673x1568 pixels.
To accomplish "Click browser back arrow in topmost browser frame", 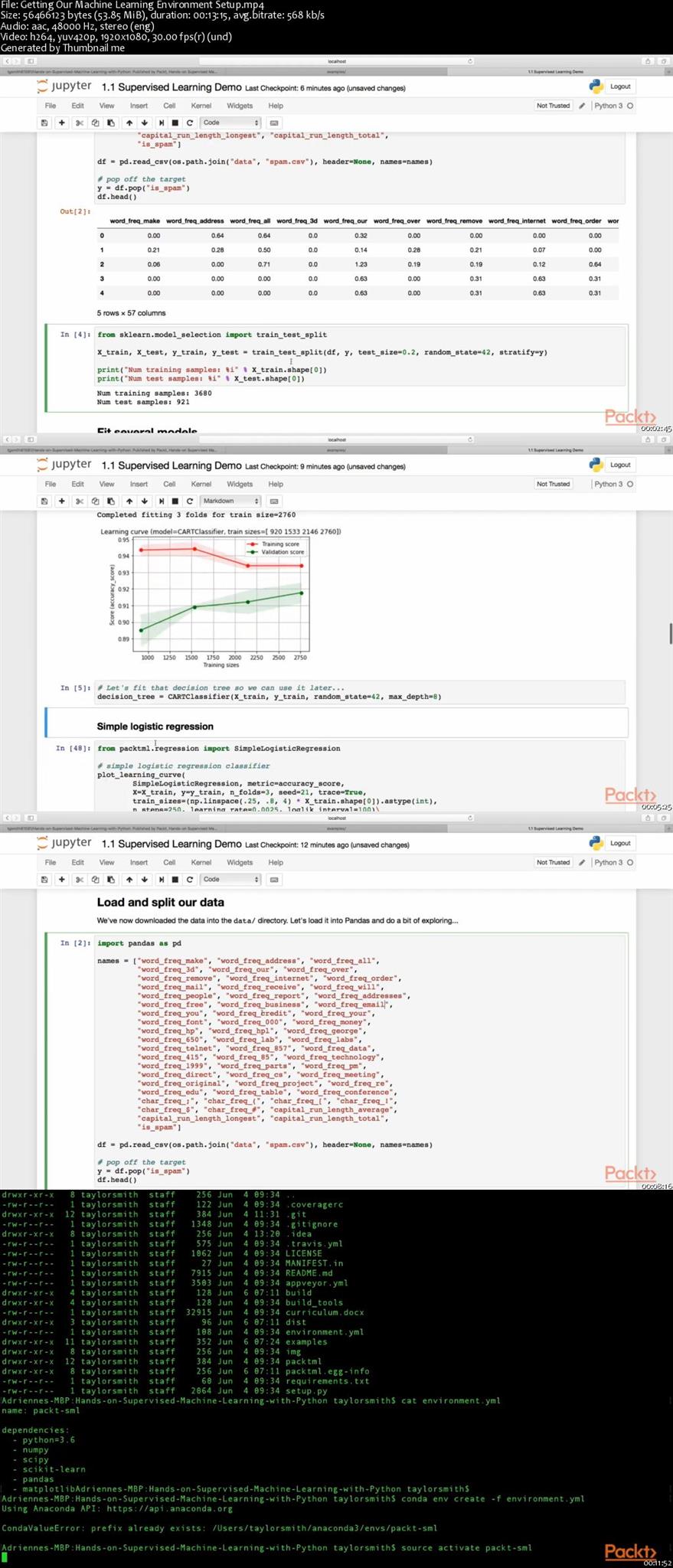I will tap(7, 61).
